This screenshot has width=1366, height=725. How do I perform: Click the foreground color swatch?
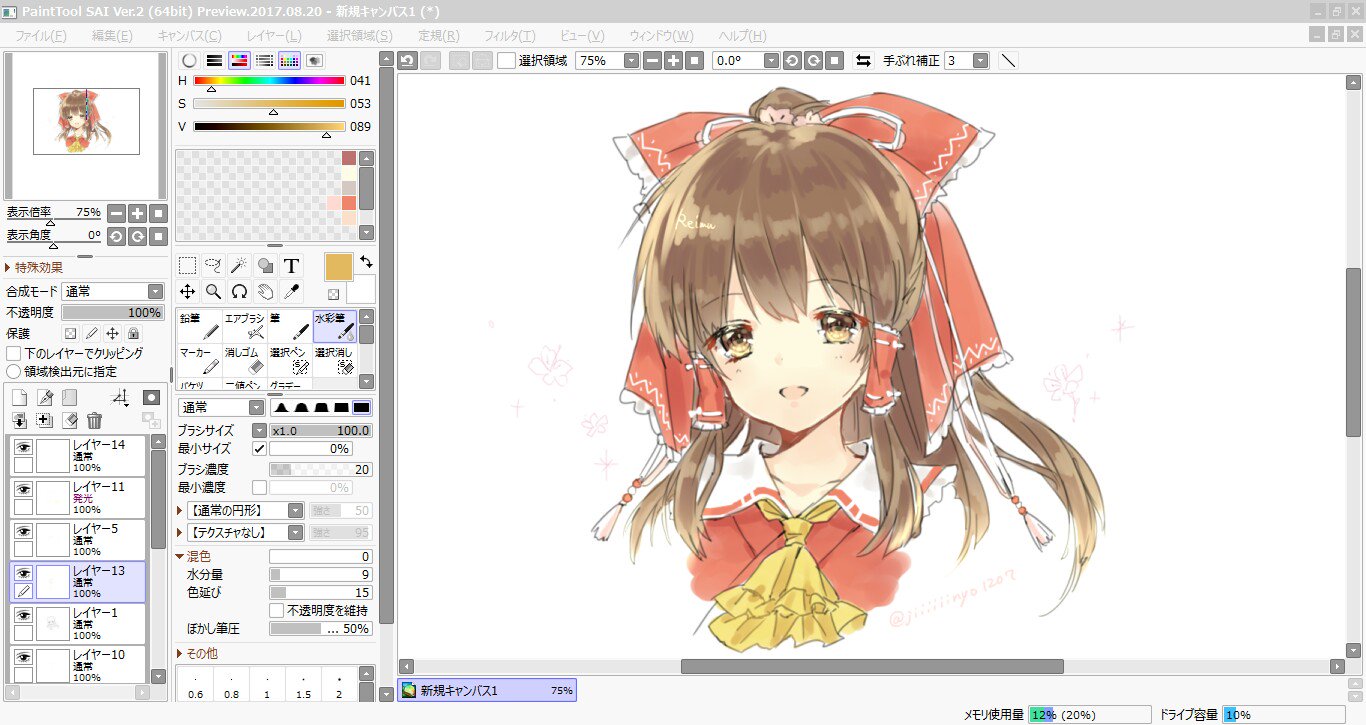pos(339,267)
